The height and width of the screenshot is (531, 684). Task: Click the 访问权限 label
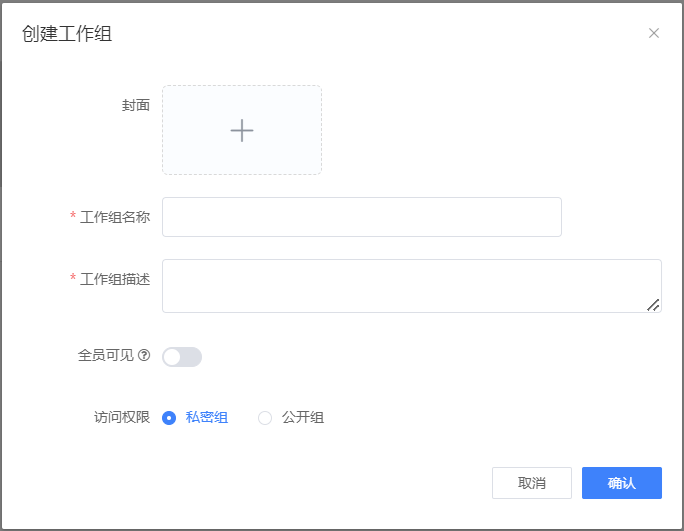[122, 417]
